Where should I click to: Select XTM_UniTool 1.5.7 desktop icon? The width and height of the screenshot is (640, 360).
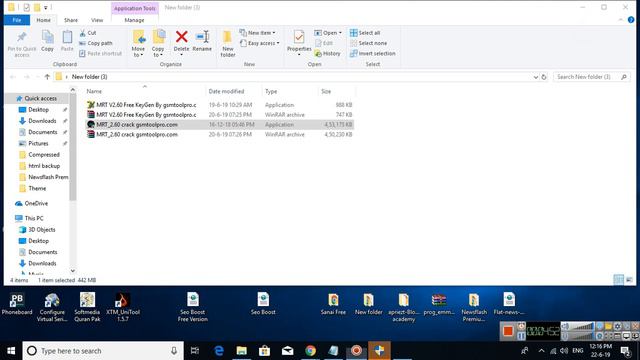[x=122, y=307]
